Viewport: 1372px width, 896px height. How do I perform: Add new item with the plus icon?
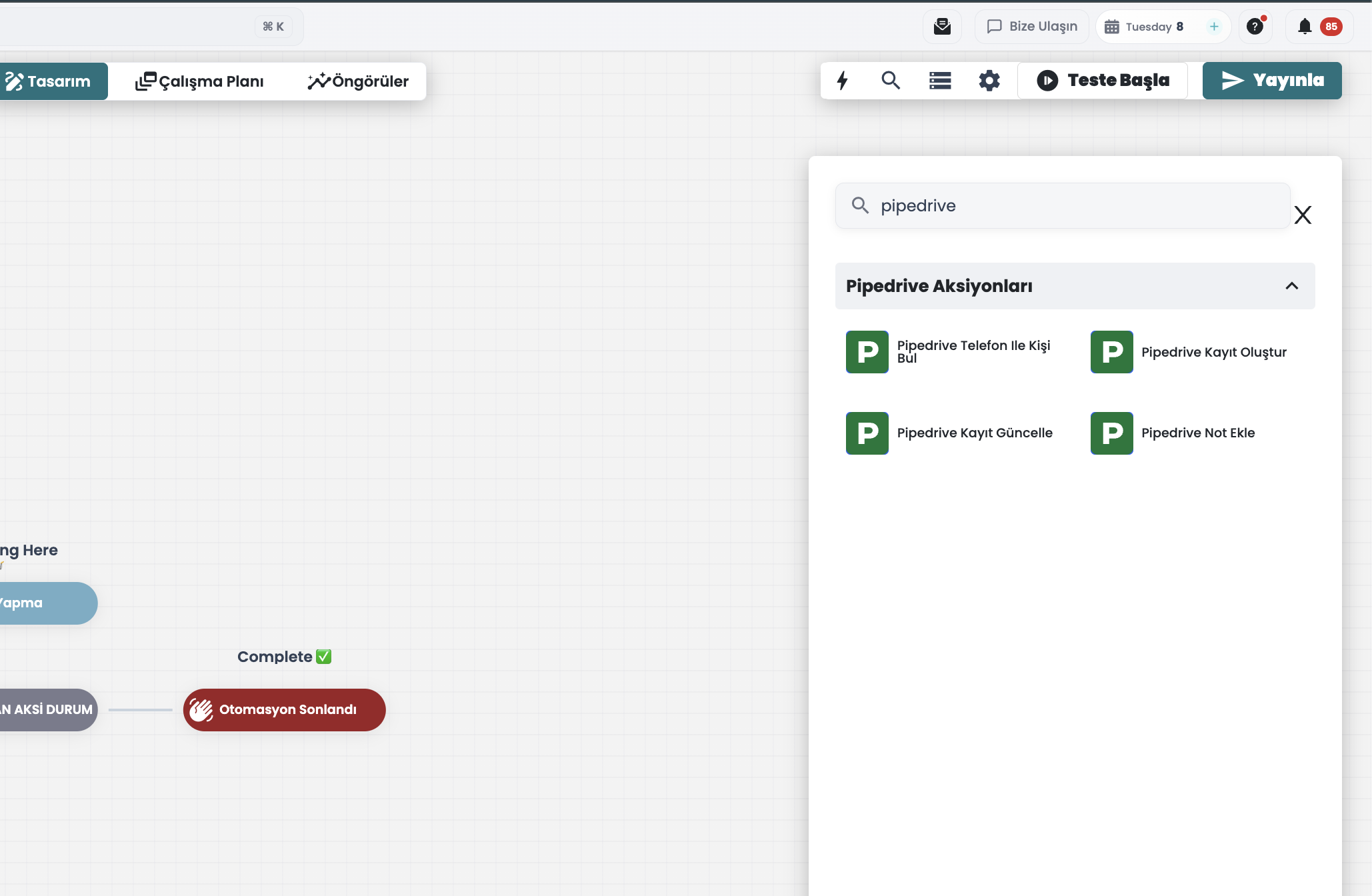[1214, 27]
